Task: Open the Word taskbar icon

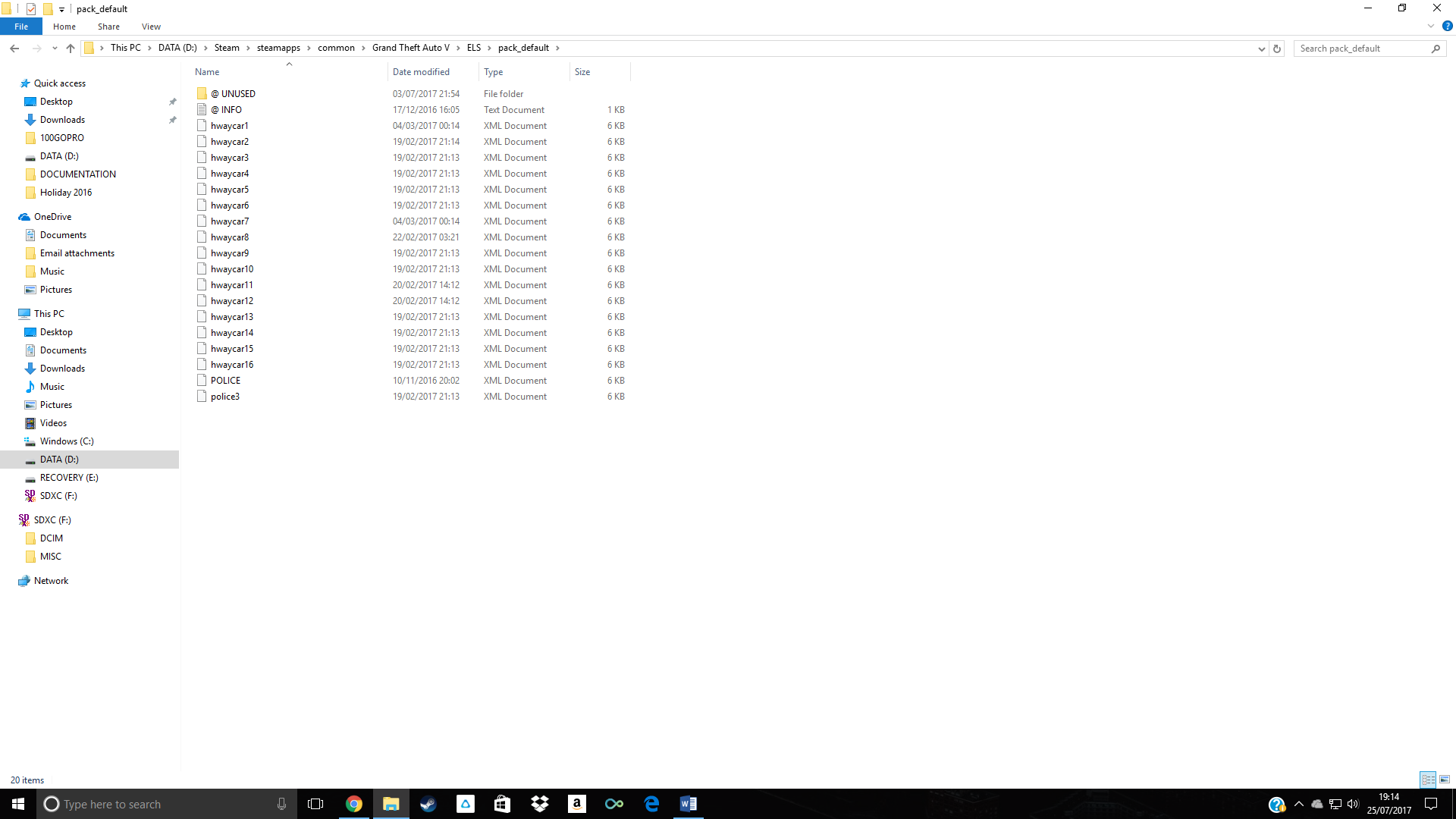Action: click(x=688, y=804)
